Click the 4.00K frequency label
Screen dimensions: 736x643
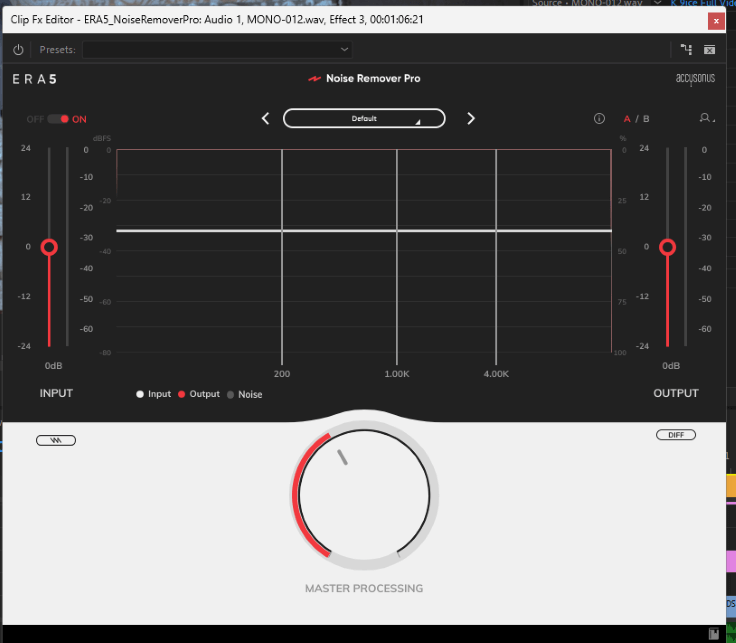pos(496,374)
